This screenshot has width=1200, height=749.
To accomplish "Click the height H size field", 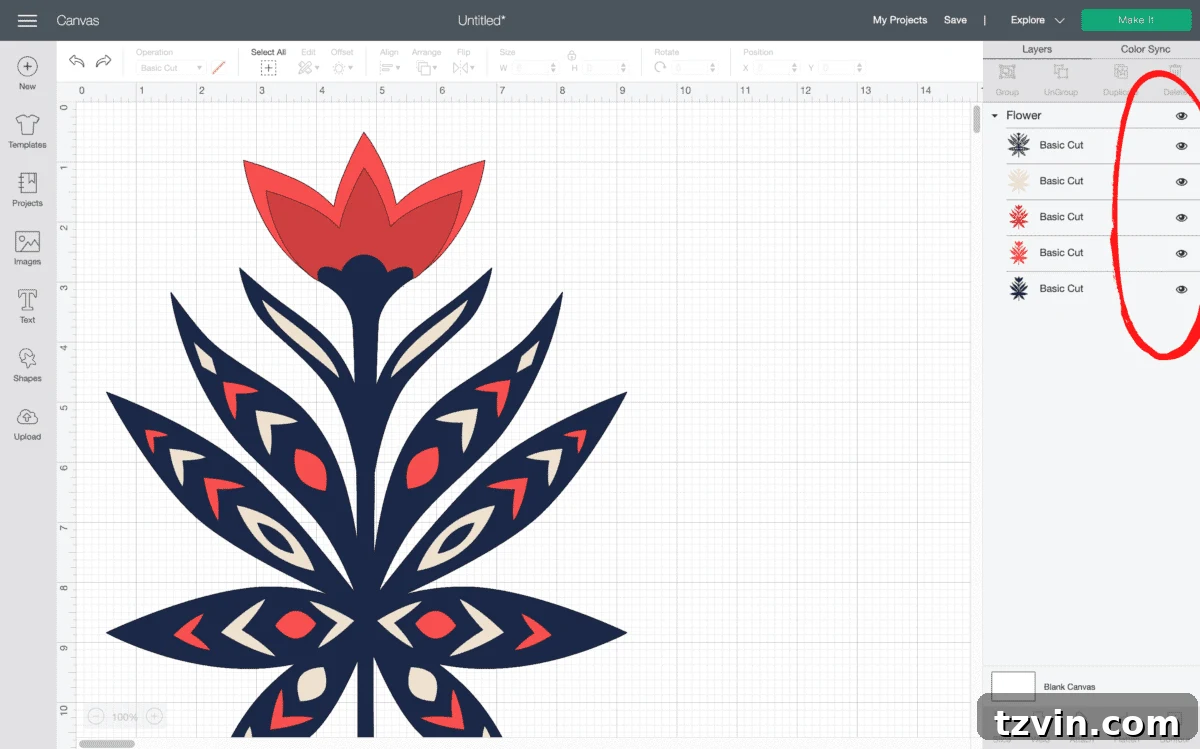I will tap(606, 68).
